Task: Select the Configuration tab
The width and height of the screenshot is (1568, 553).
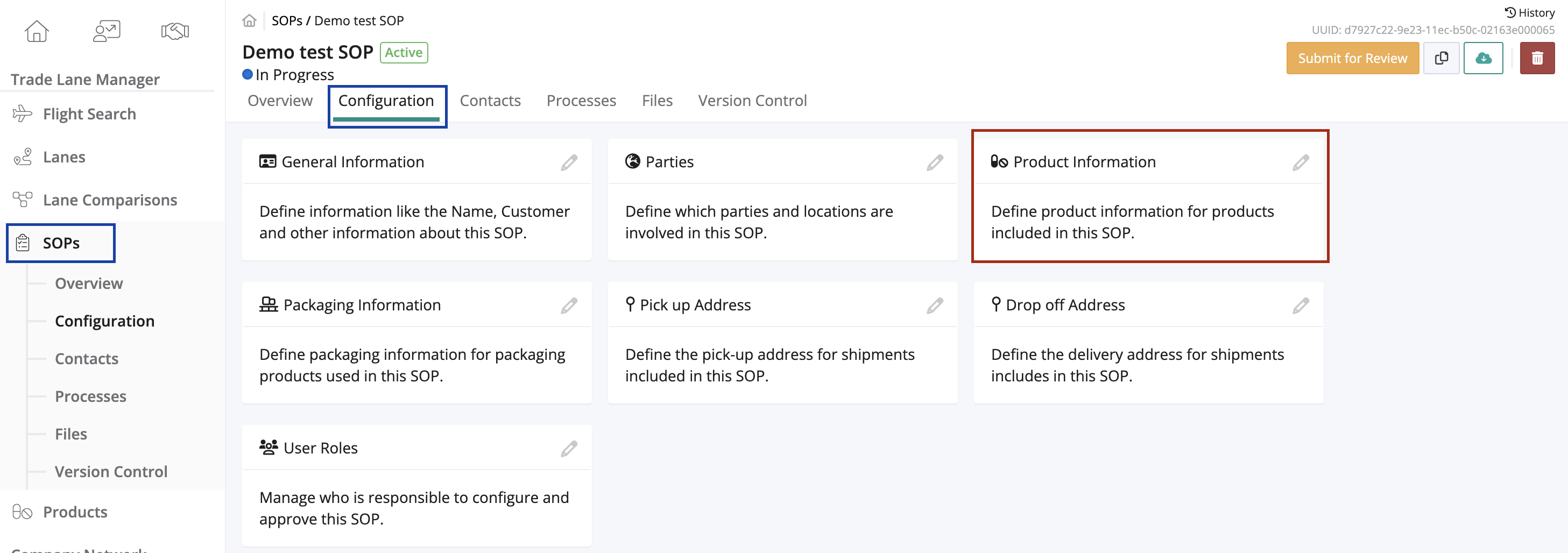Action: (386, 101)
